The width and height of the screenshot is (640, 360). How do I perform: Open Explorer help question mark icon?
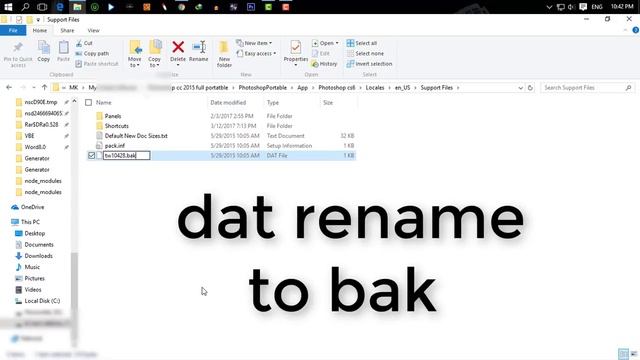pyautogui.click(x=636, y=30)
